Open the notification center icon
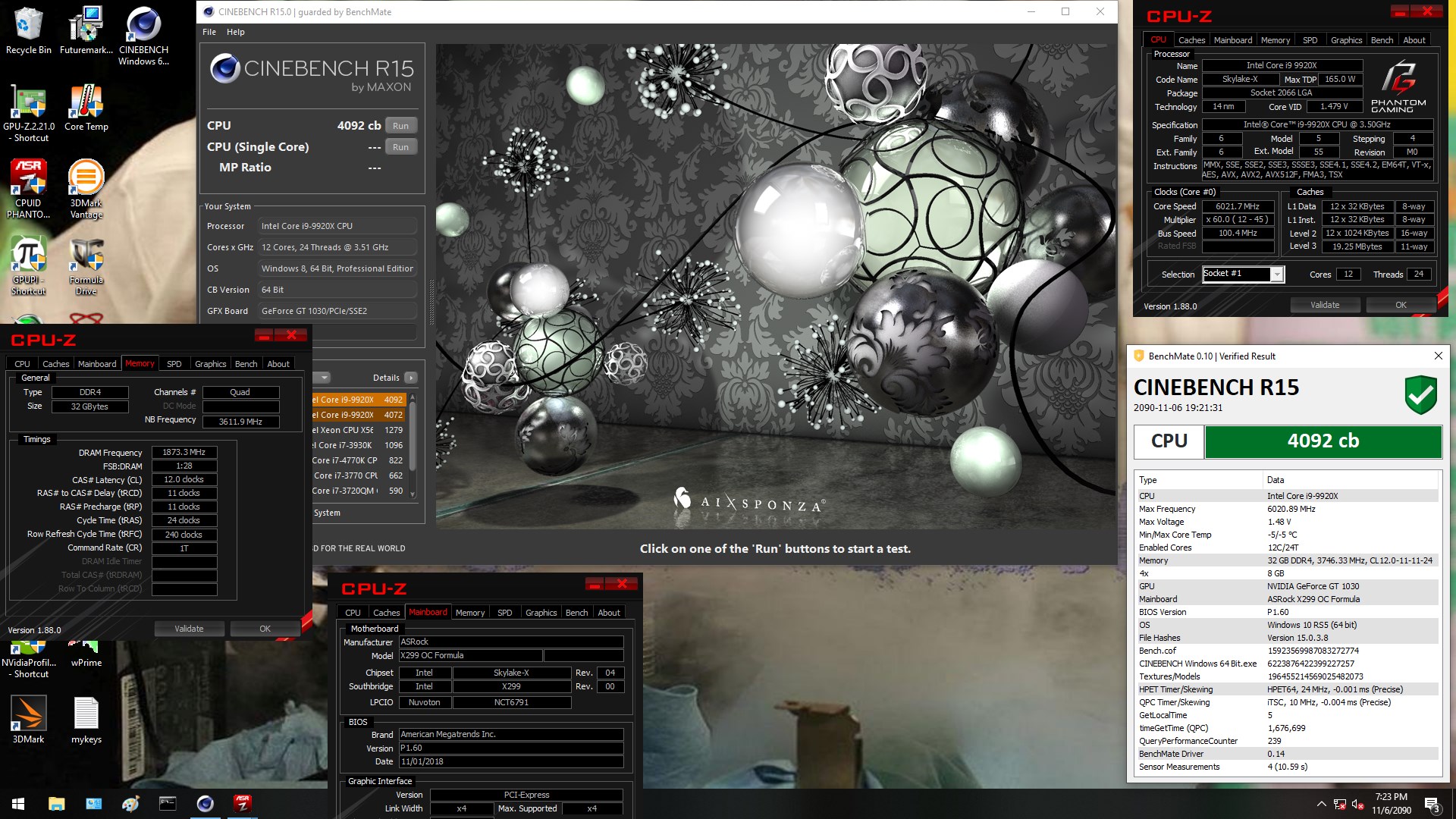 pyautogui.click(x=1432, y=805)
